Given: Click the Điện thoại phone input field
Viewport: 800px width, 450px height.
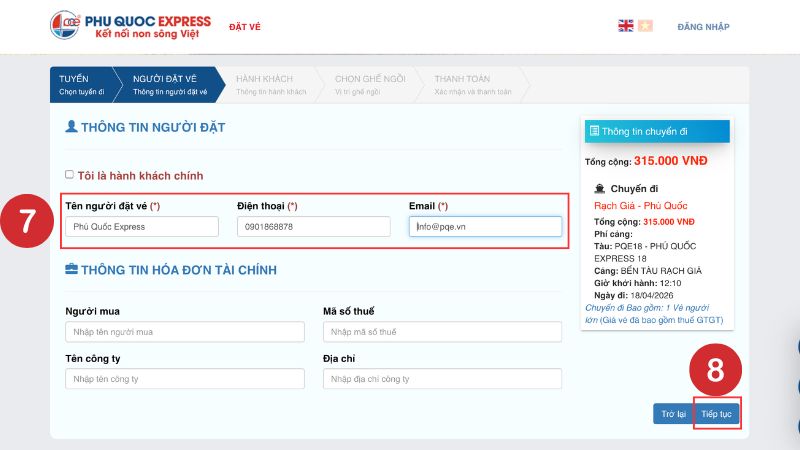Looking at the screenshot, I should click(x=314, y=227).
